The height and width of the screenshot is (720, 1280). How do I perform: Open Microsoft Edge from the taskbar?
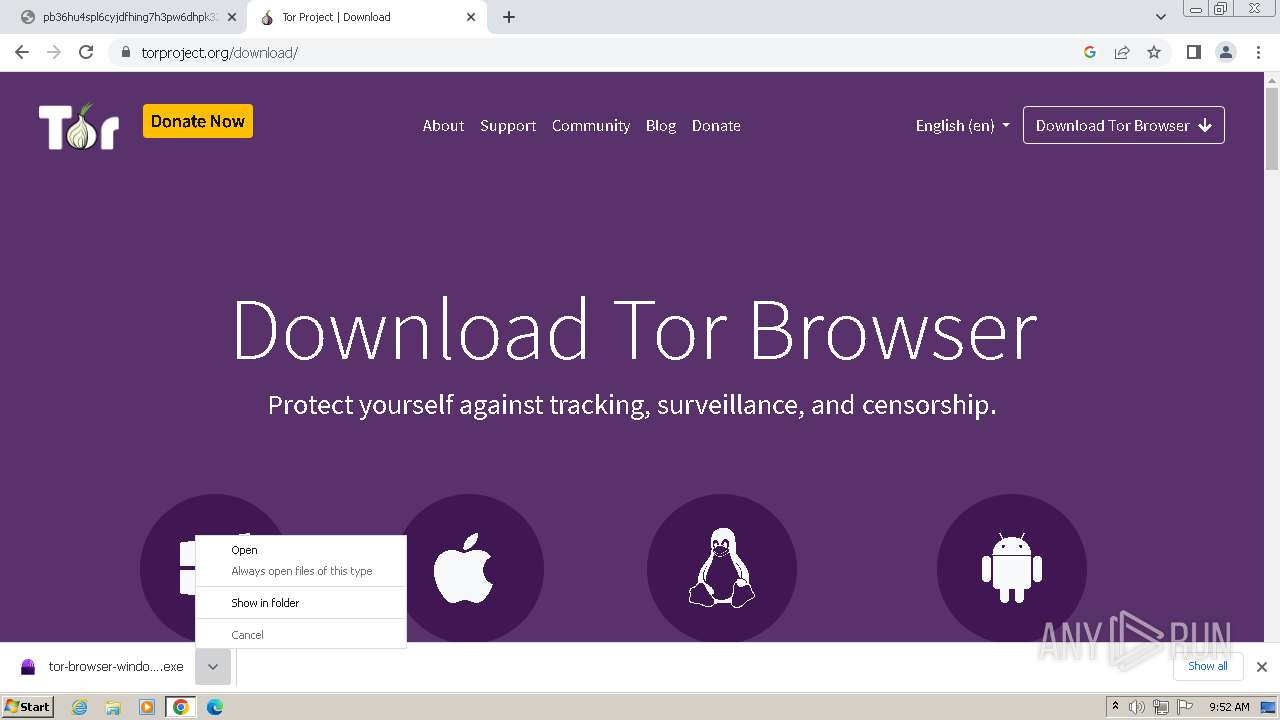(x=214, y=707)
